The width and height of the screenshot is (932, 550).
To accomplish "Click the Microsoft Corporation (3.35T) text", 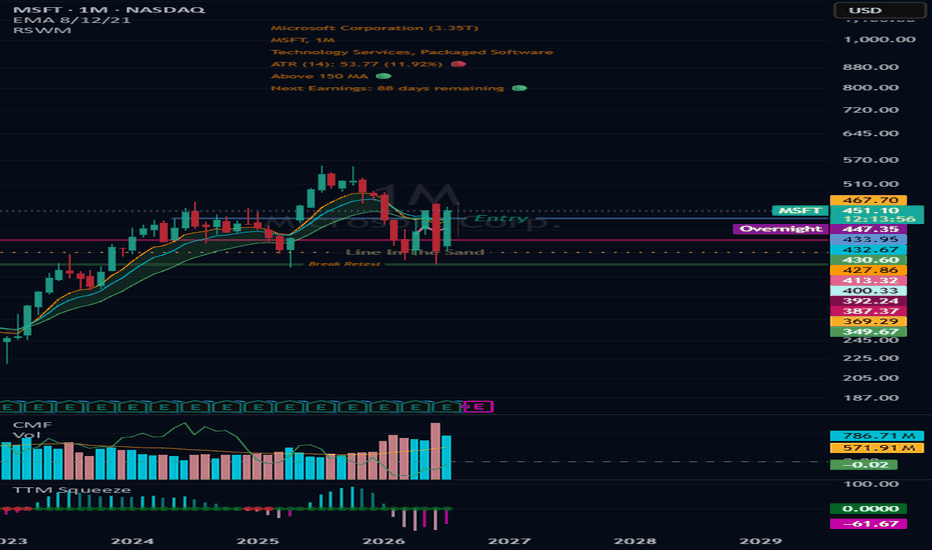I will click(374, 28).
